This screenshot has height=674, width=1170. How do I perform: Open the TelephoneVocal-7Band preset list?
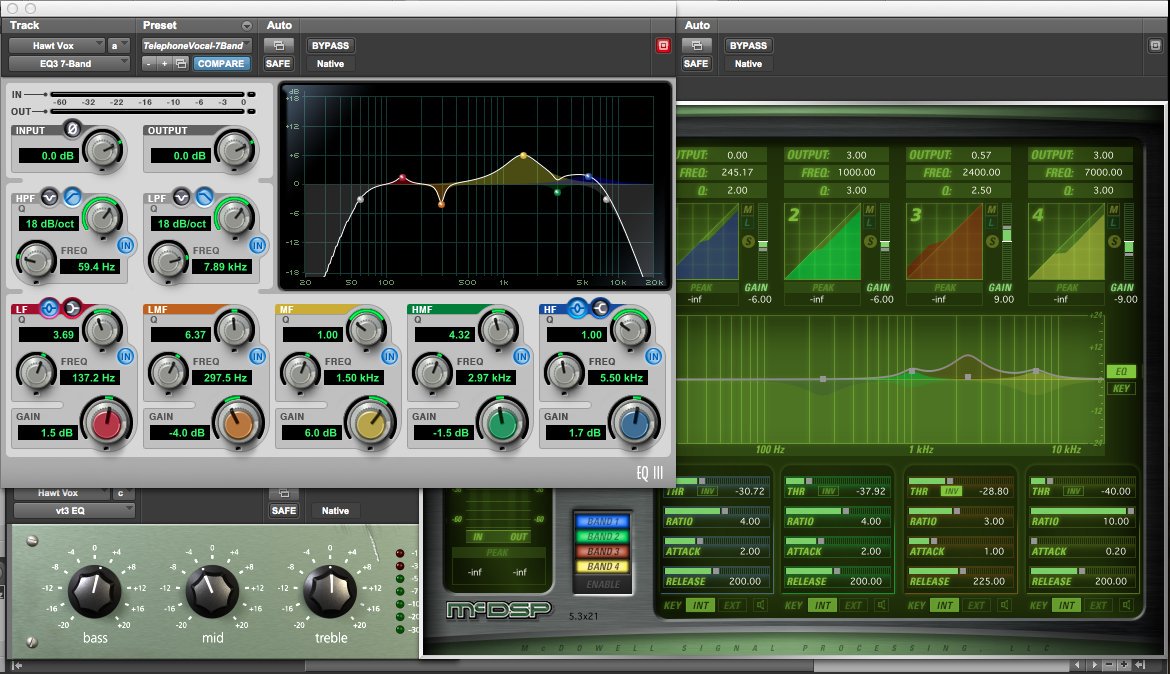[196, 46]
